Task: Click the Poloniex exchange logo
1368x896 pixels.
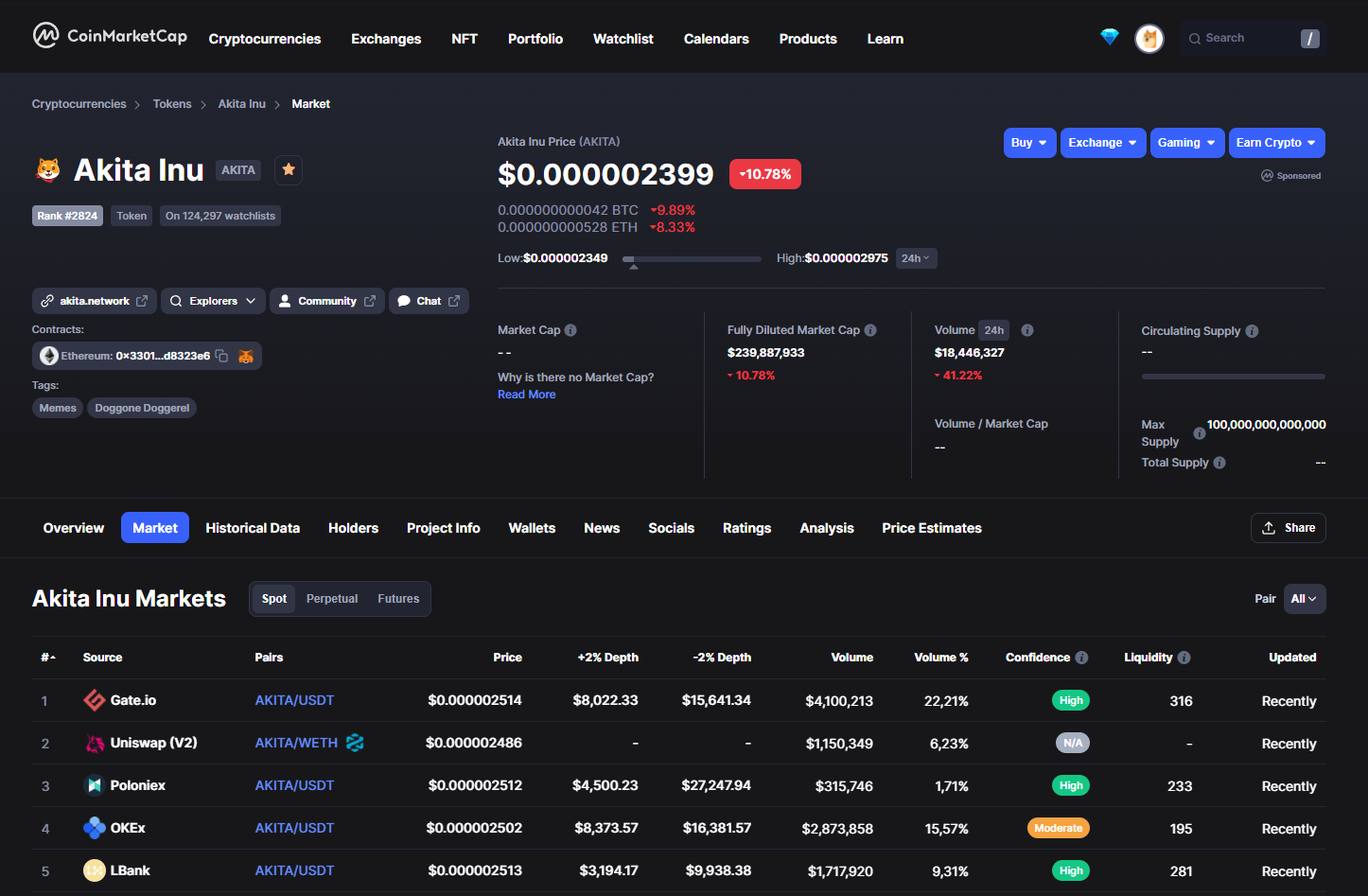Action: coord(95,785)
